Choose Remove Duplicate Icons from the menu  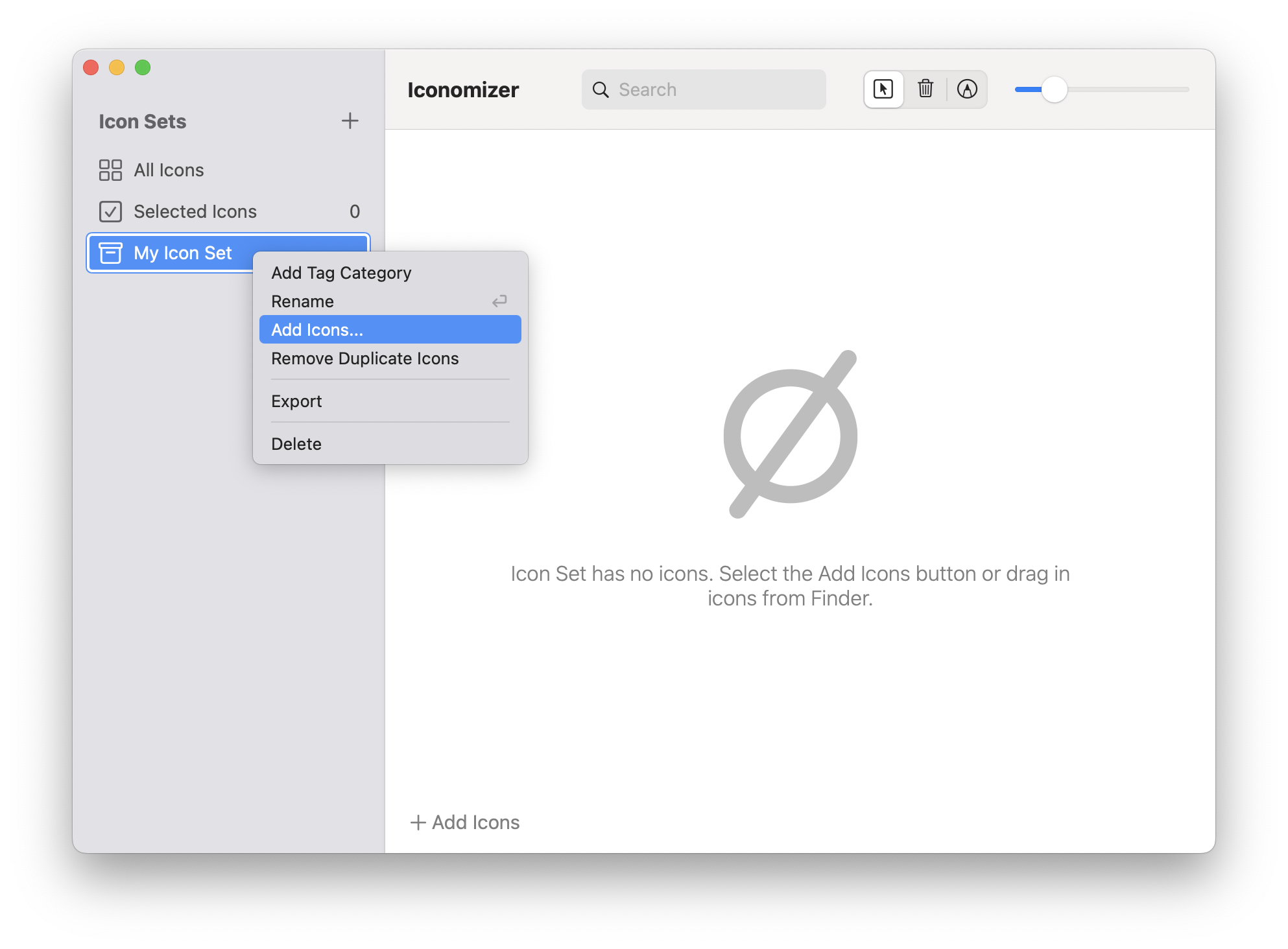tap(364, 358)
